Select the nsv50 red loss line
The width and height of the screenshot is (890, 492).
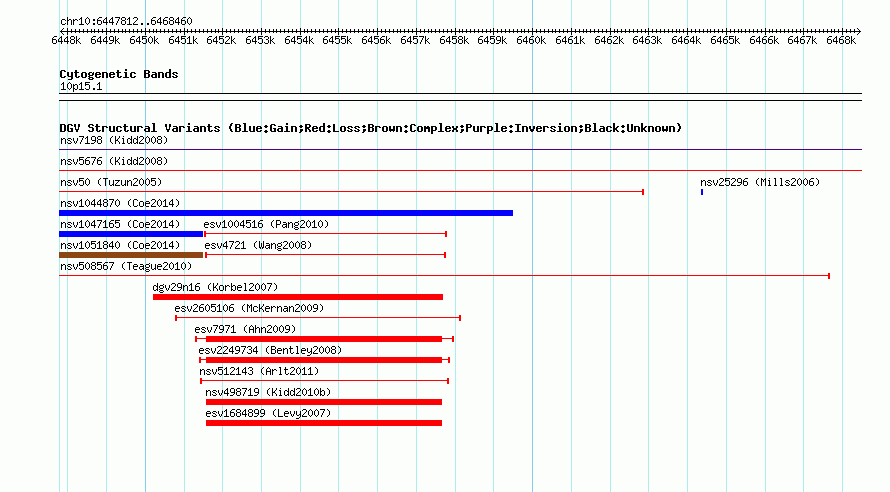(x=351, y=192)
